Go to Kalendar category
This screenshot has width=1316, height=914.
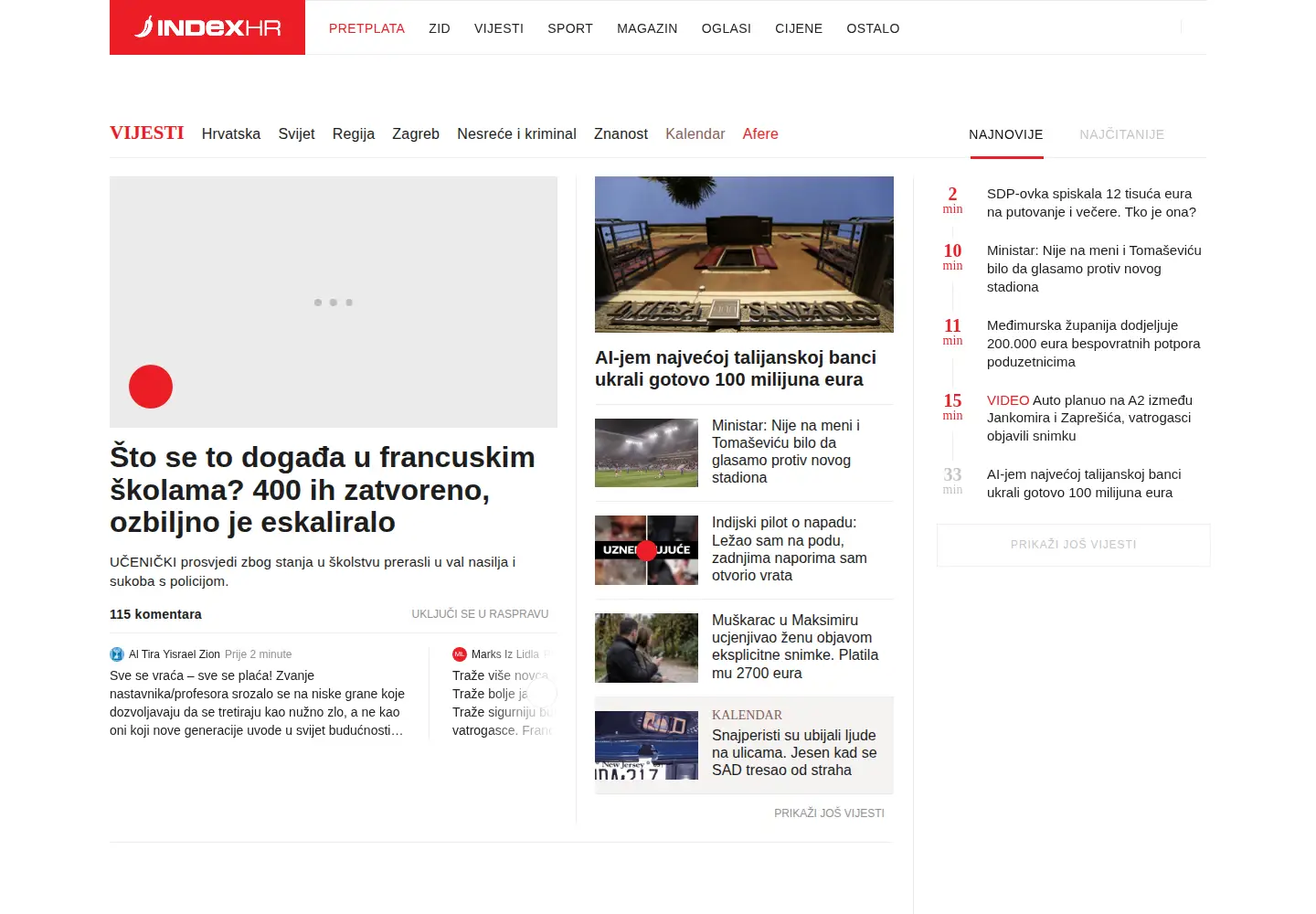[x=695, y=134]
